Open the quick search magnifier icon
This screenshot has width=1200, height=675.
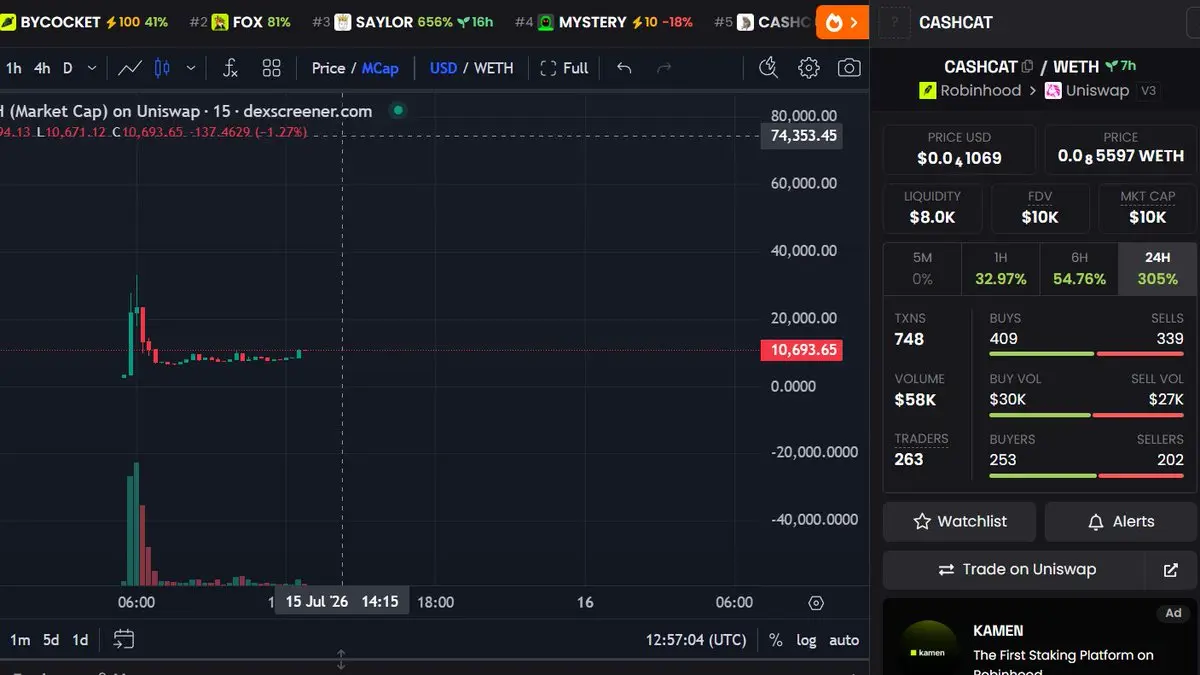768,68
